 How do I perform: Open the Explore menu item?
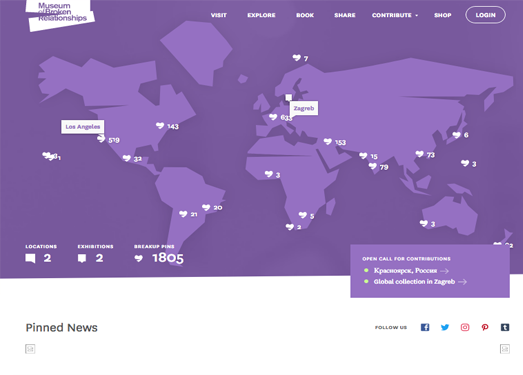coord(261,15)
